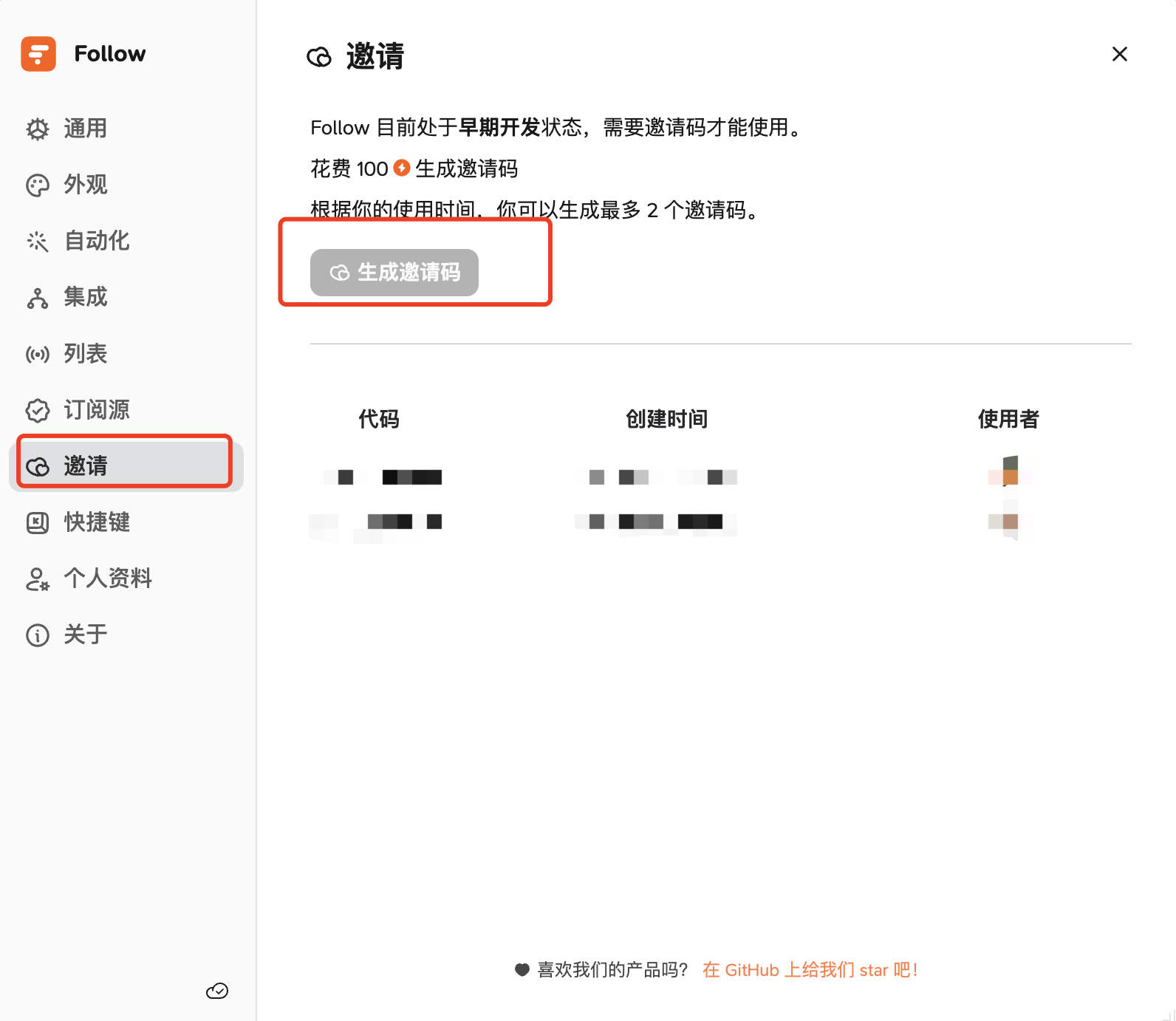Click the user gear icon for 个人资料

pos(38,579)
